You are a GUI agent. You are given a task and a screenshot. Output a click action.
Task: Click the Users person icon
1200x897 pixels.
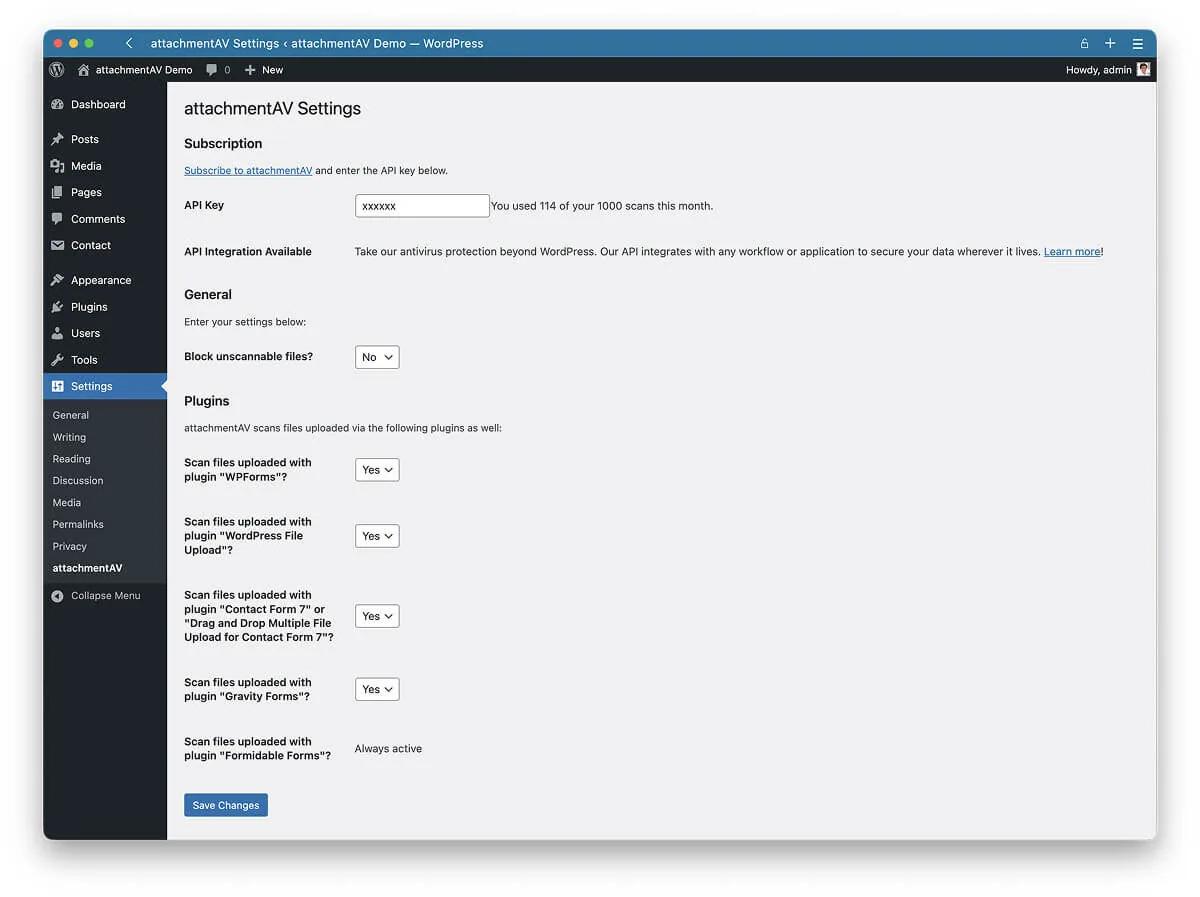[x=58, y=333]
